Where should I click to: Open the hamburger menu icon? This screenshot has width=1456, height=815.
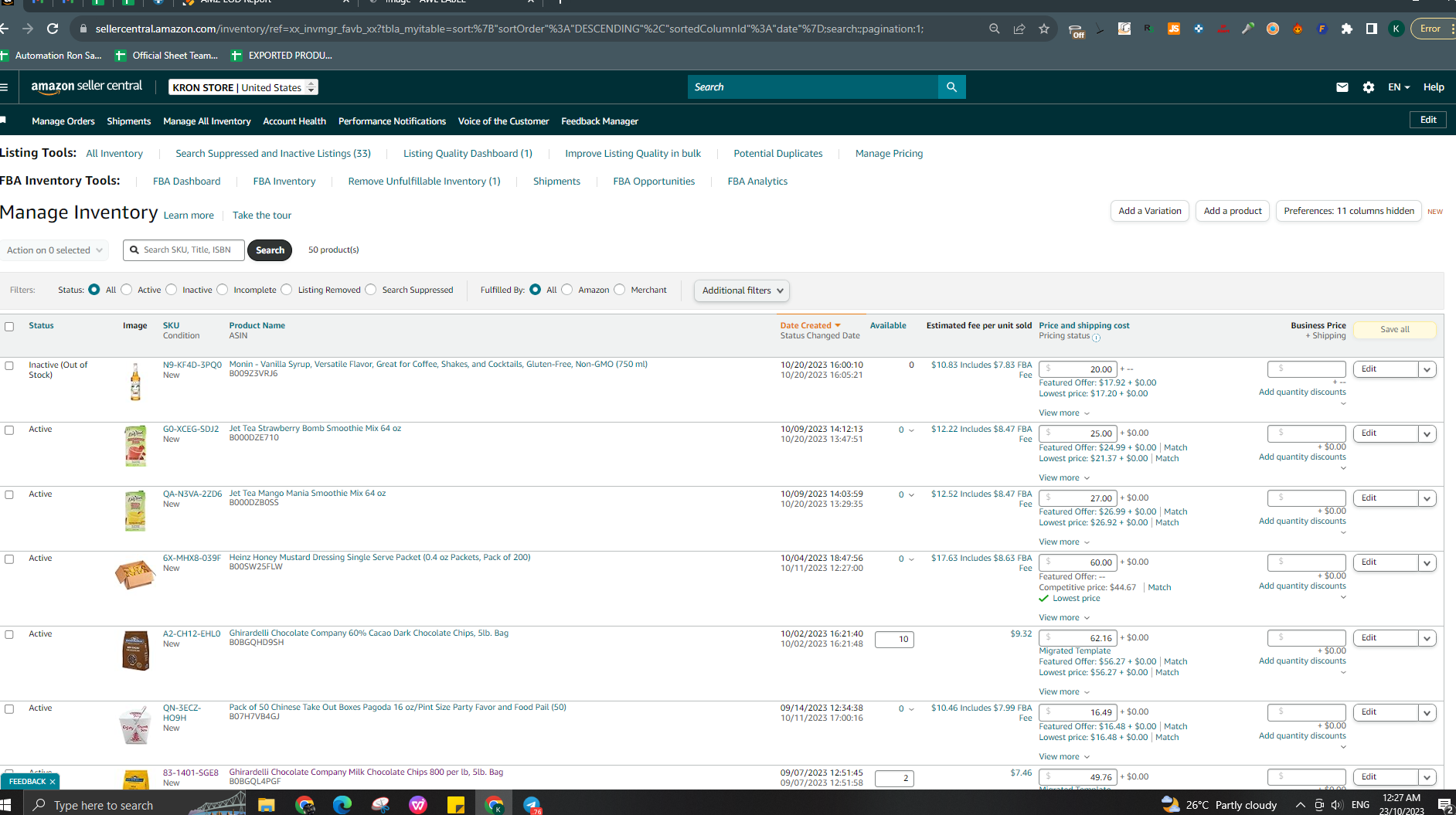pos(5,87)
